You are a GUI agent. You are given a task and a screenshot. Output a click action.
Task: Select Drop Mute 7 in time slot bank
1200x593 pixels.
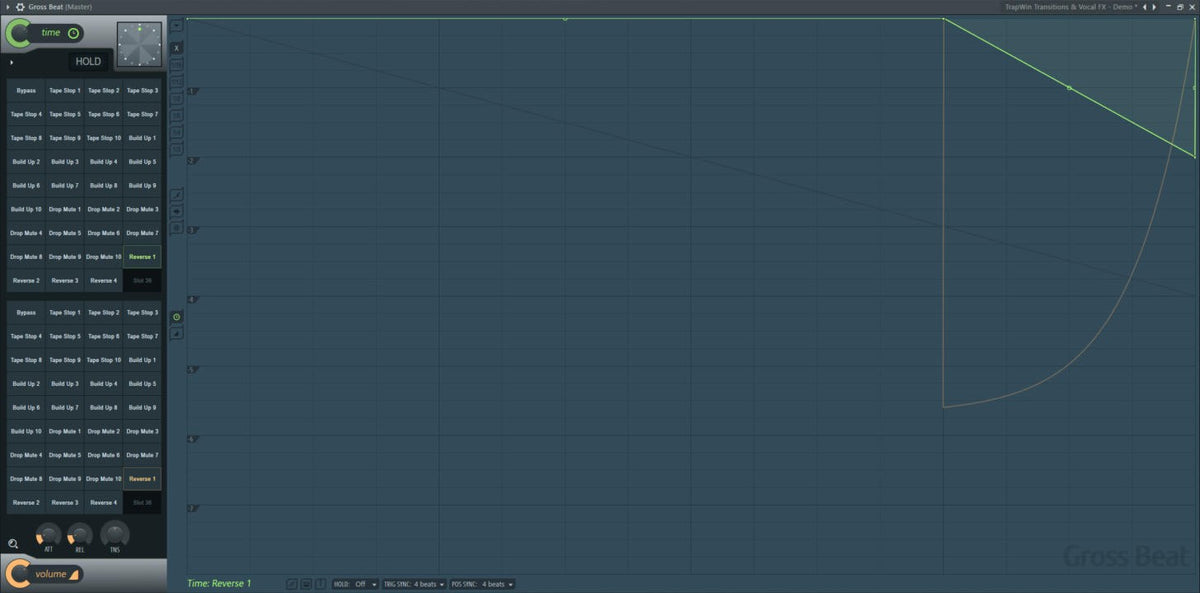tap(142, 233)
